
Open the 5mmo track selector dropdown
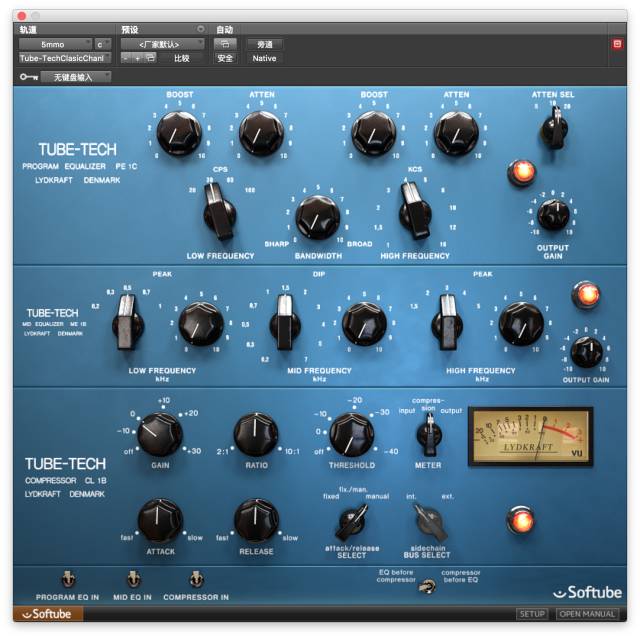click(56, 44)
